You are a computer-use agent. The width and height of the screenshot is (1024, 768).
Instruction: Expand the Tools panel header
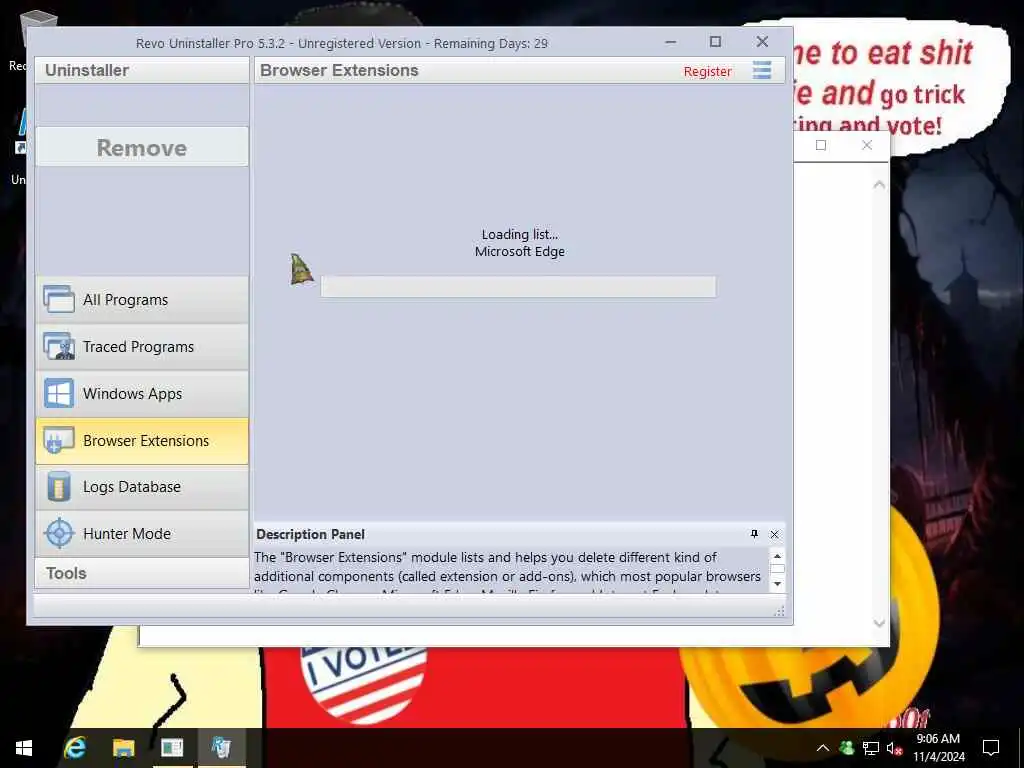click(x=142, y=573)
